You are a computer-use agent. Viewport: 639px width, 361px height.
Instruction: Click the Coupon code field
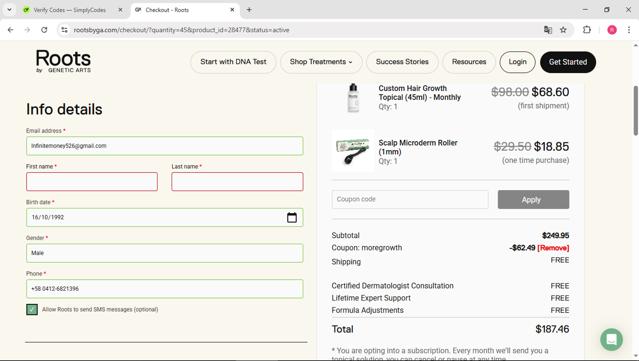pos(410,199)
